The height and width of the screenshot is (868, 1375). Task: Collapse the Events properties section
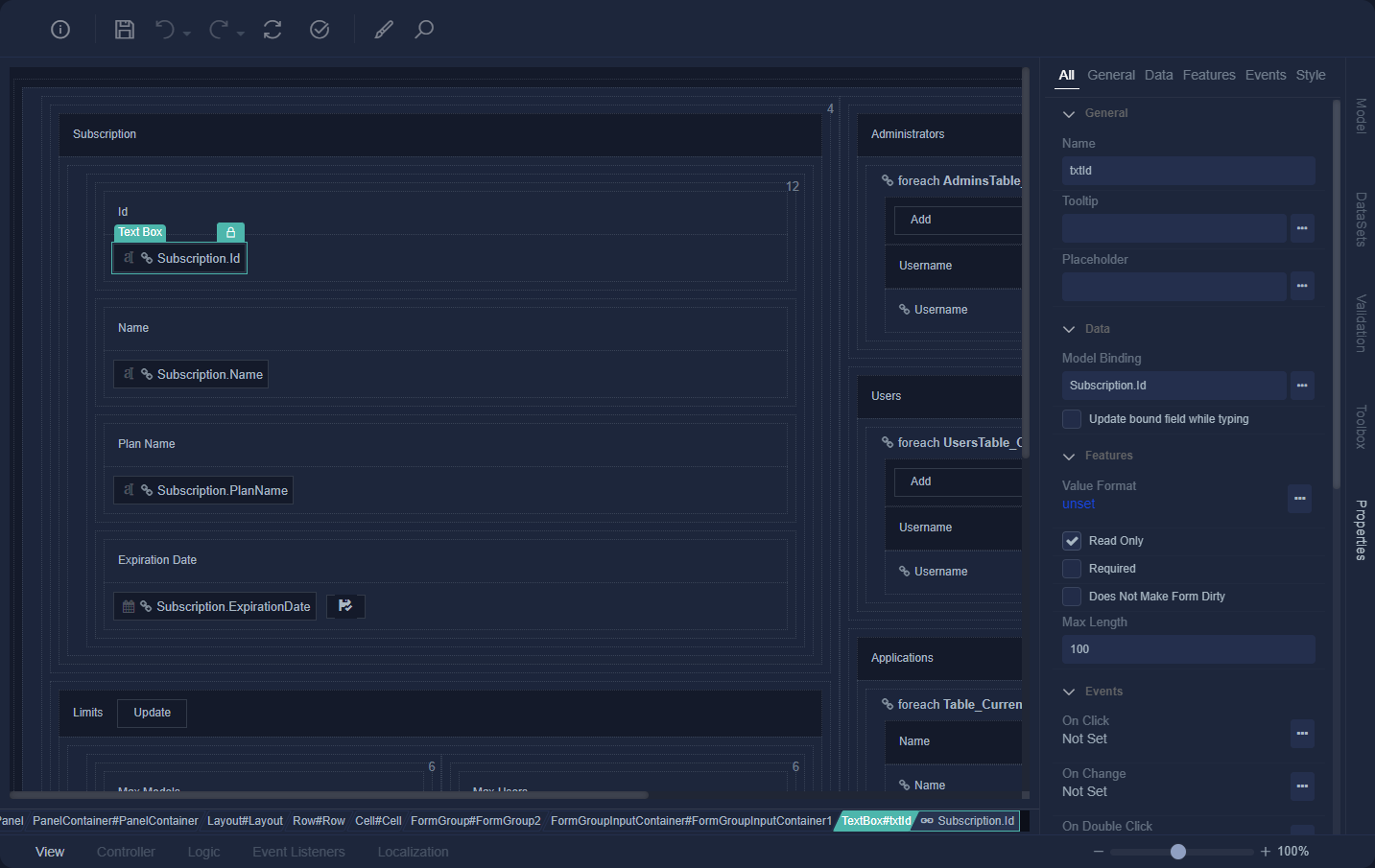[x=1069, y=692]
